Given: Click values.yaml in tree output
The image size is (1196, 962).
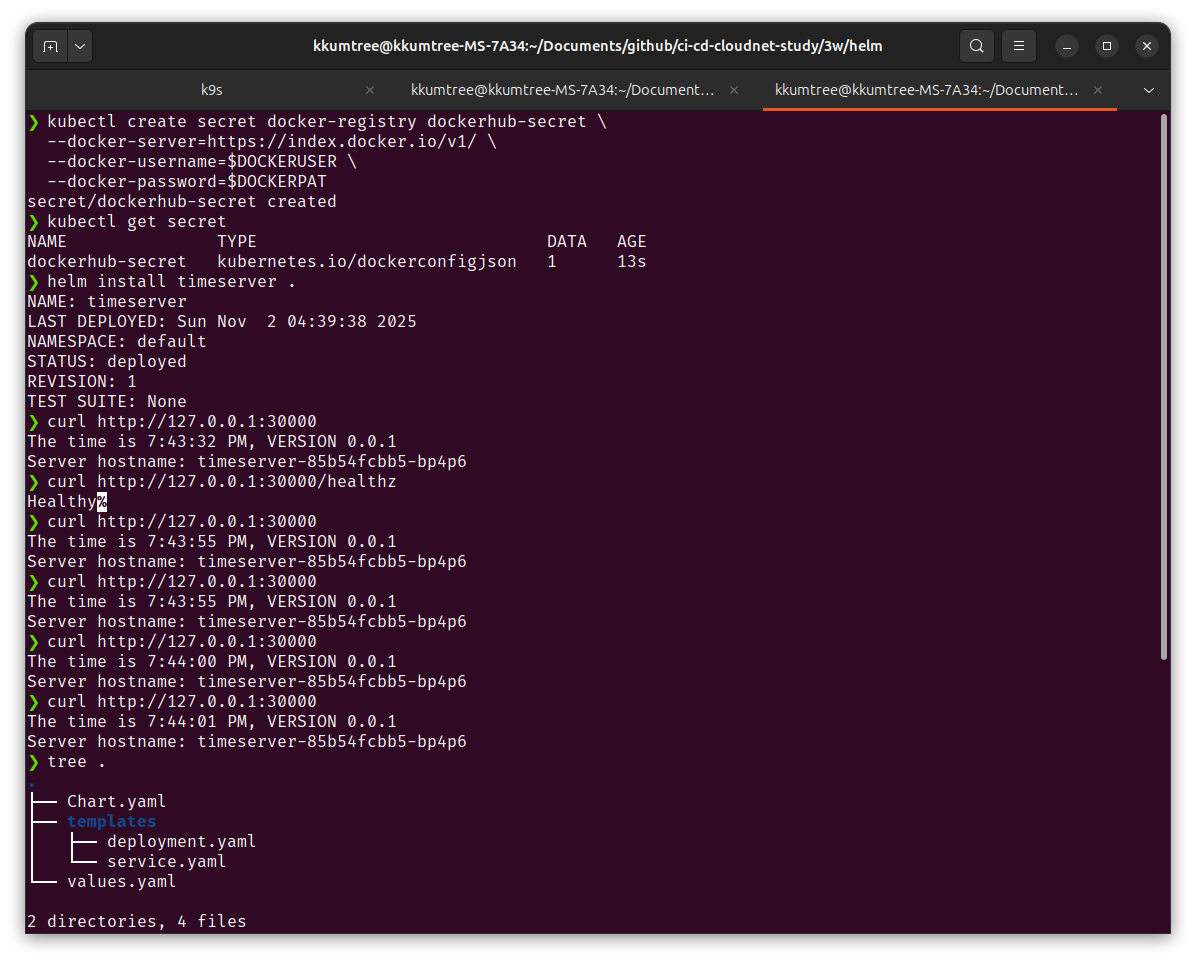Looking at the screenshot, I should pos(121,881).
